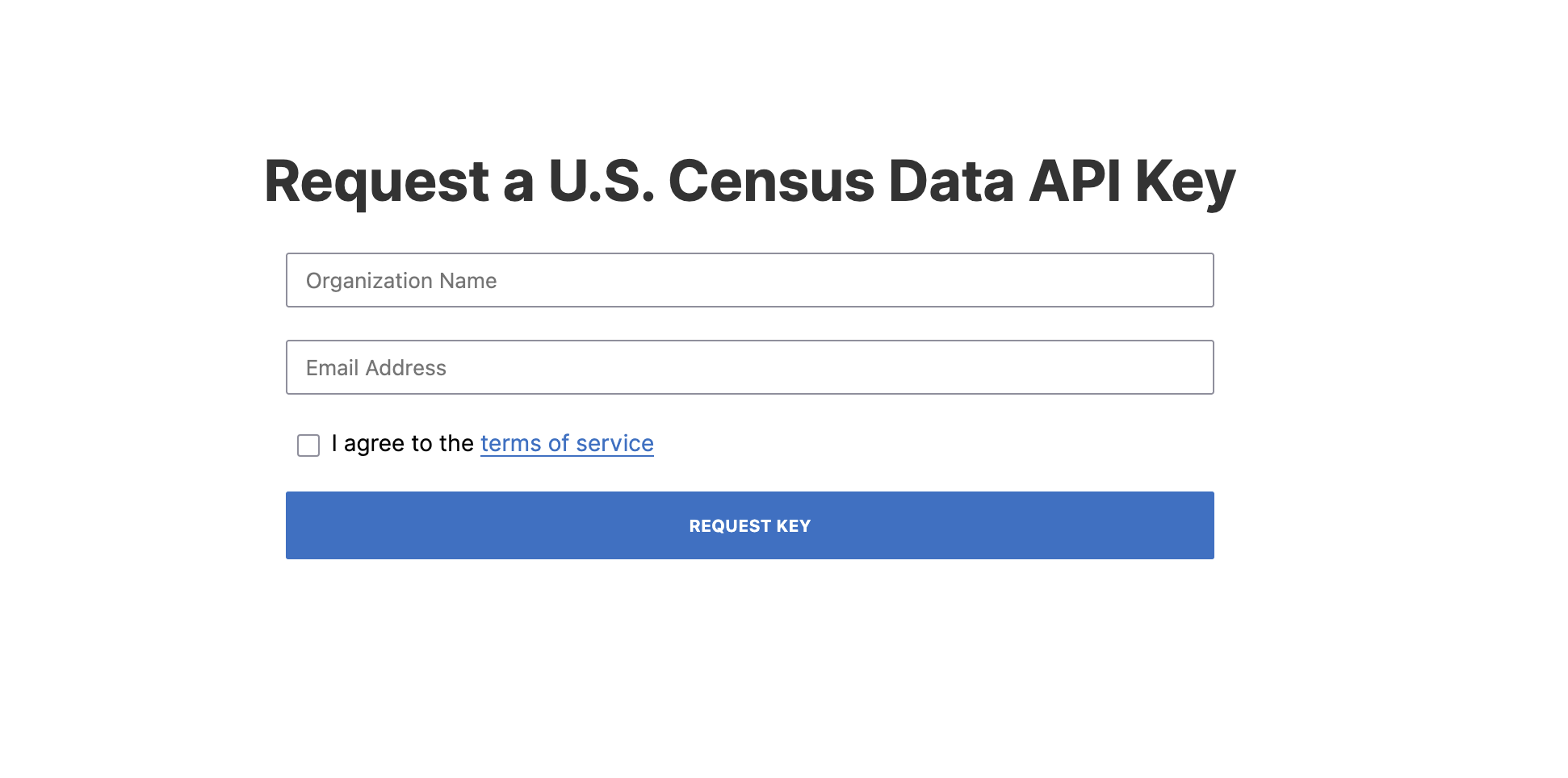Screen dimensions: 1568x778
Task: View terms of service via the link
Action: coord(567,443)
